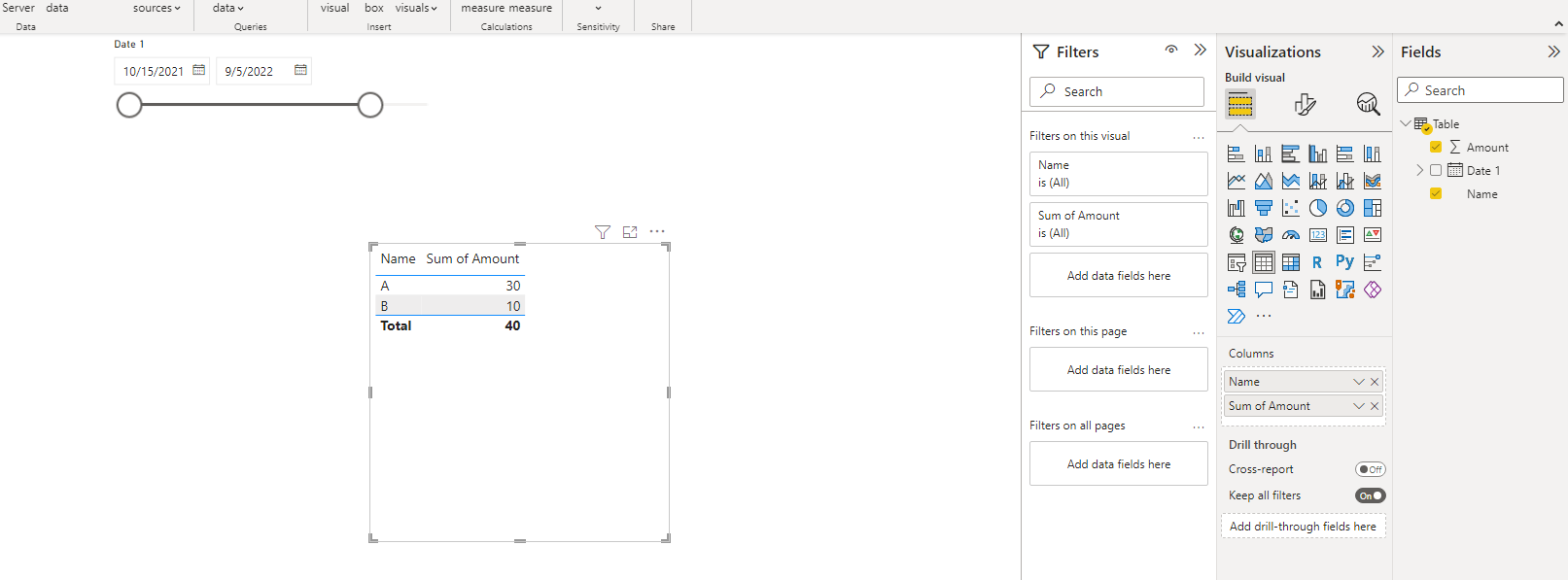Image resolution: width=1568 pixels, height=580 pixels.
Task: Select the Python visual
Action: 1344,262
